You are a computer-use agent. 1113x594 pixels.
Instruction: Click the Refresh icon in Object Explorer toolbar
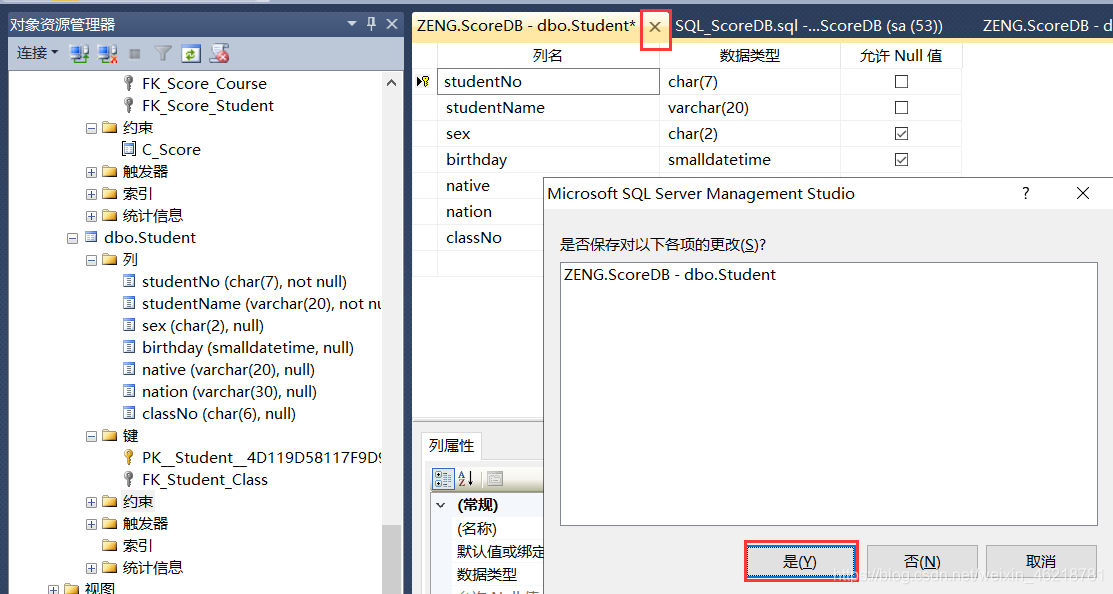pyautogui.click(x=191, y=54)
